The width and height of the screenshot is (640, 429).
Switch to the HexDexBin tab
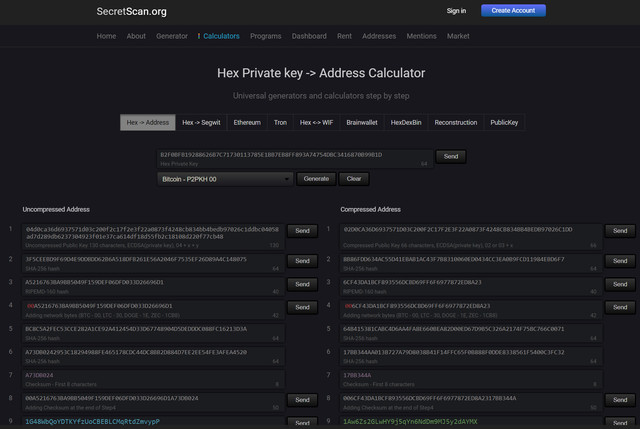[x=406, y=122]
